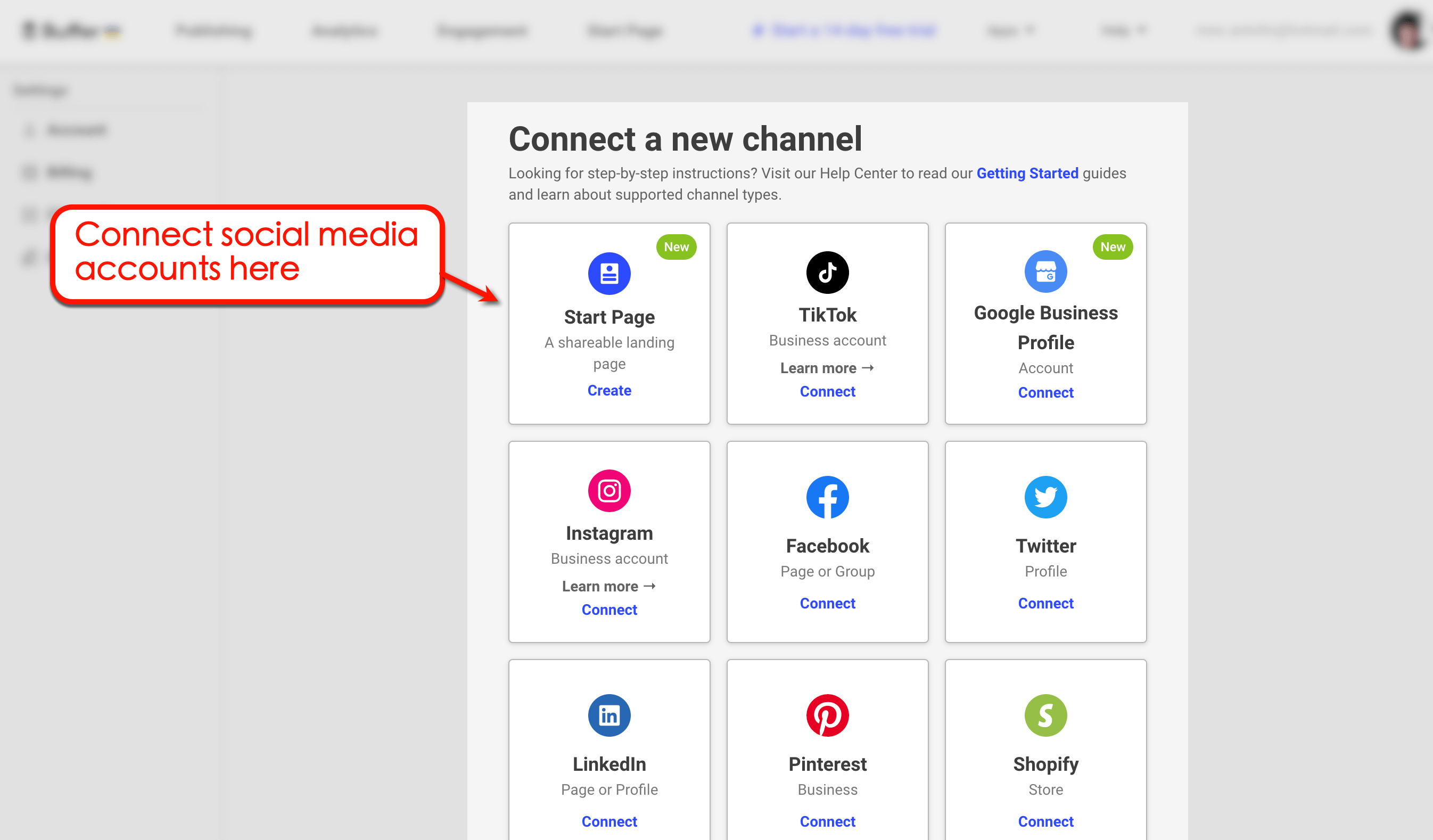Click the TikTok channel icon
The image size is (1433, 840).
(x=827, y=273)
